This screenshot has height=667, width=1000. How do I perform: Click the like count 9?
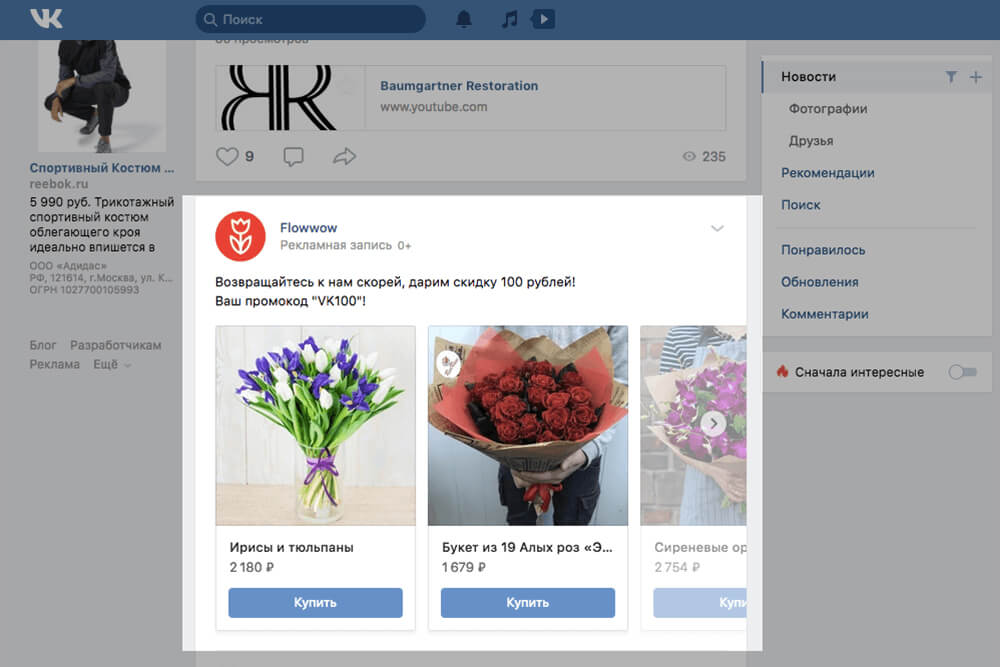[249, 156]
